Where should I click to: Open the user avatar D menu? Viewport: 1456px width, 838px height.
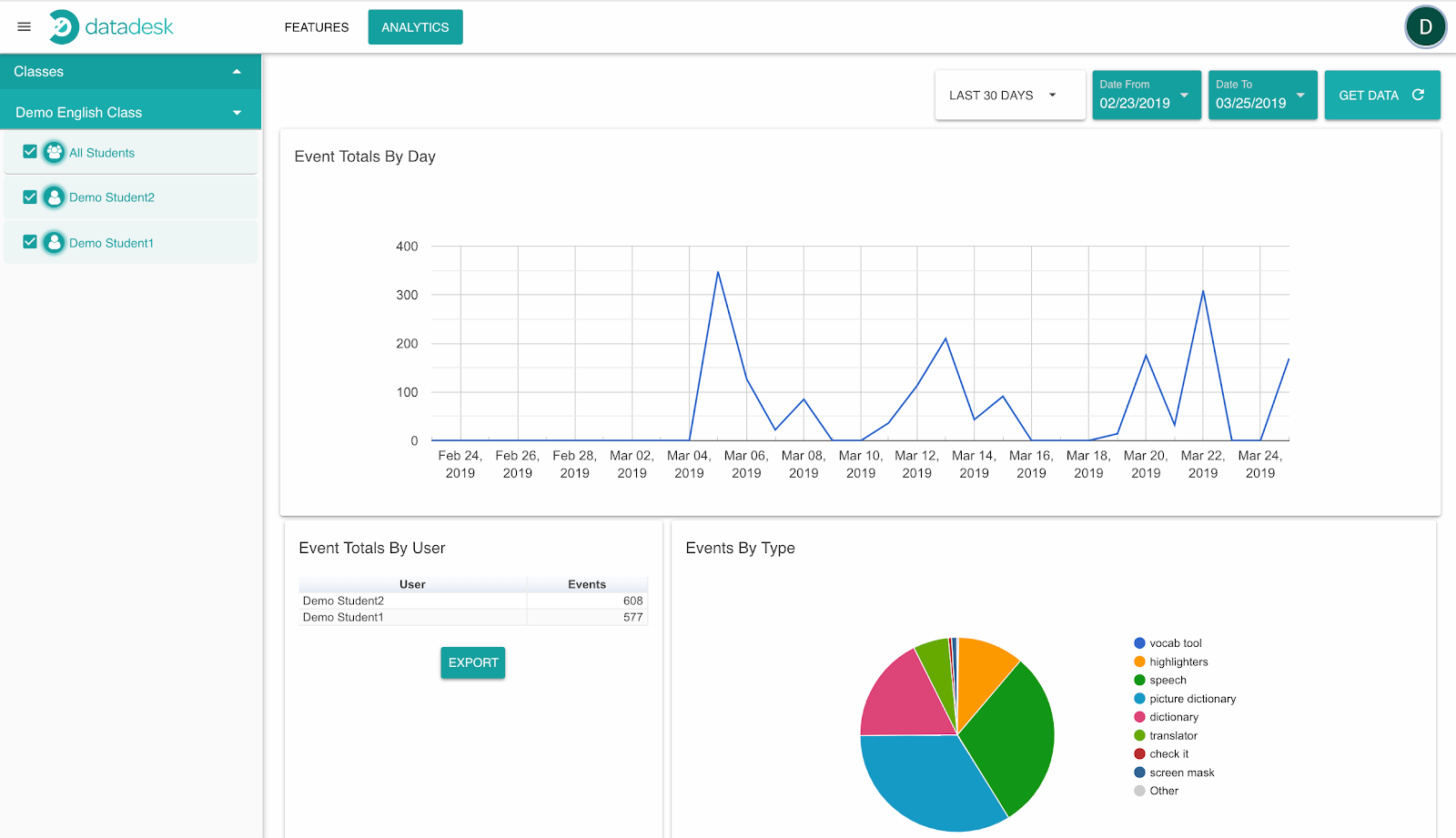point(1425,26)
